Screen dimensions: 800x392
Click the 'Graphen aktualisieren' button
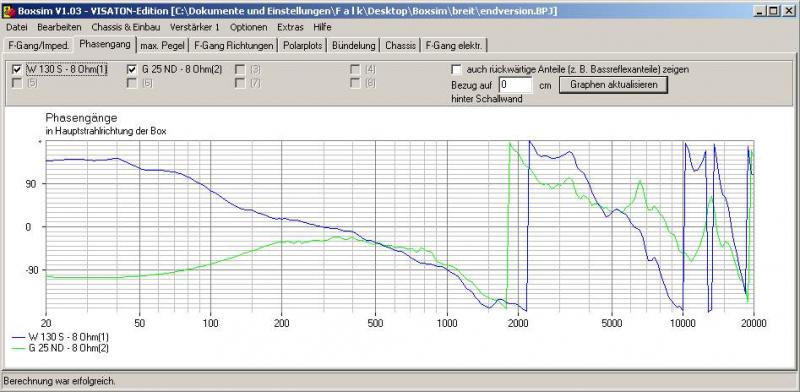[x=613, y=84]
